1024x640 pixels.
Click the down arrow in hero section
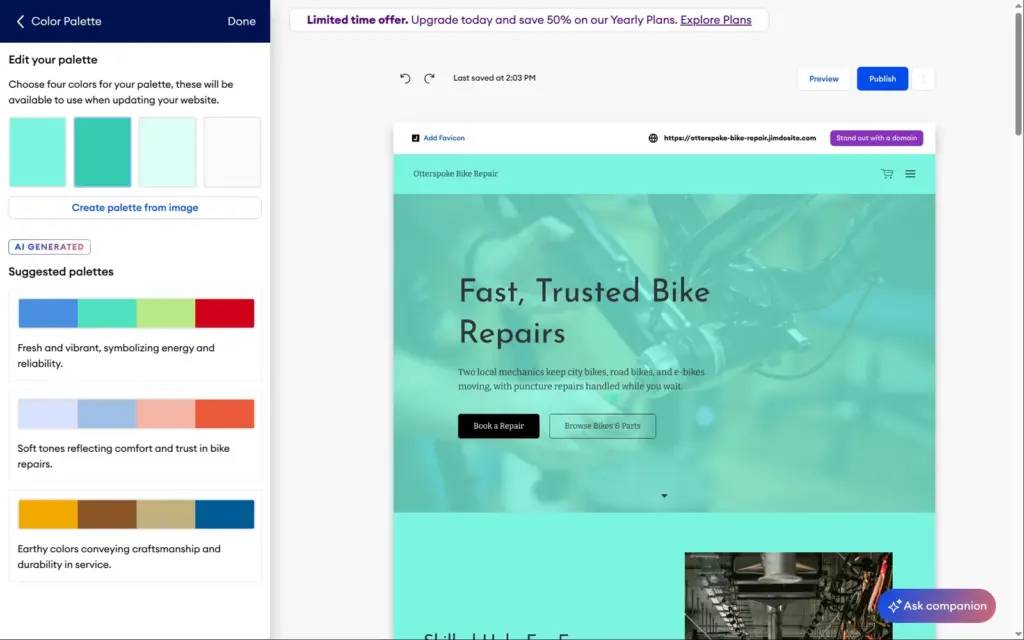[664, 496]
